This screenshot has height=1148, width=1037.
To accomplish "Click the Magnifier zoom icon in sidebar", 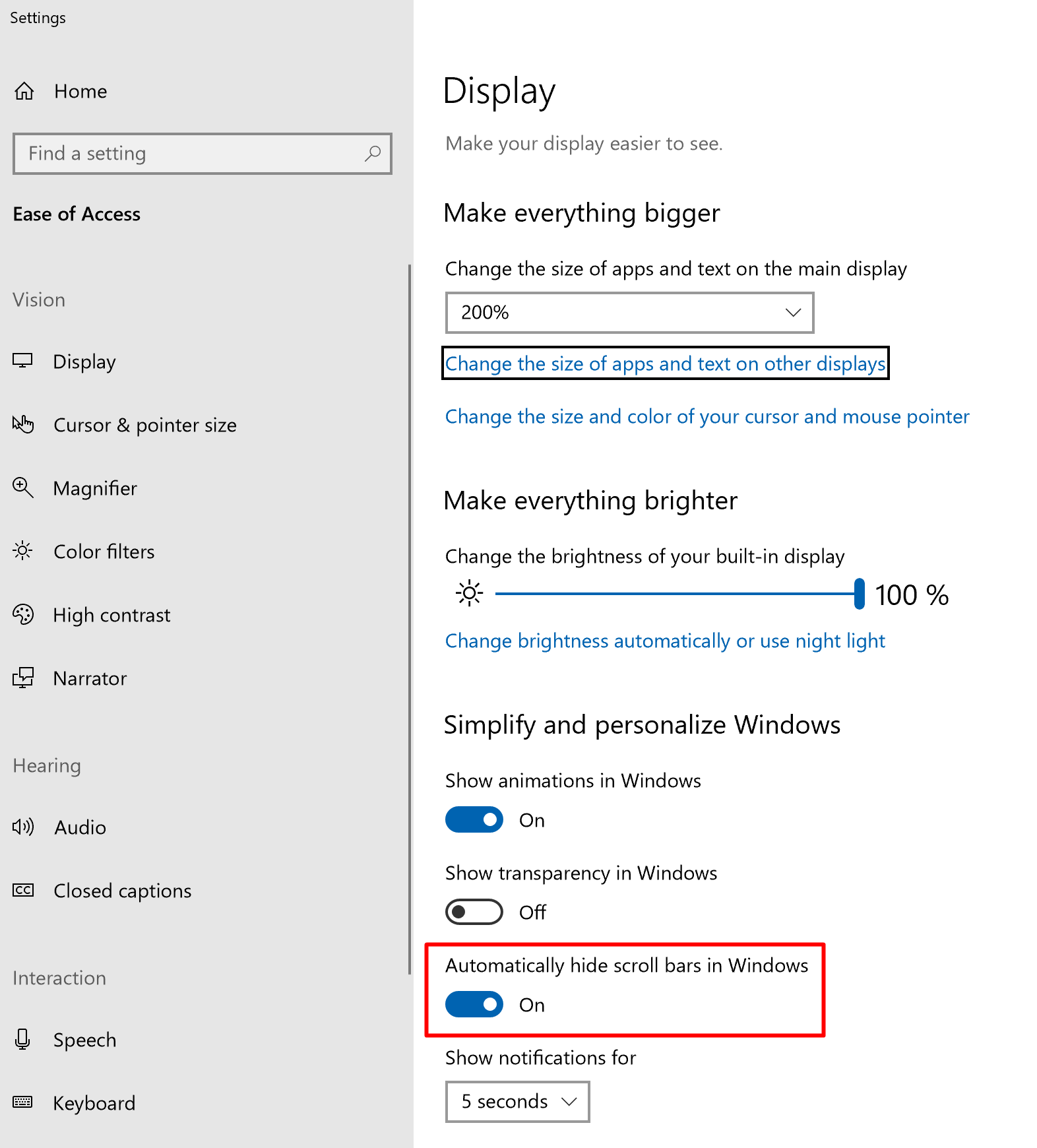I will coord(23,488).
